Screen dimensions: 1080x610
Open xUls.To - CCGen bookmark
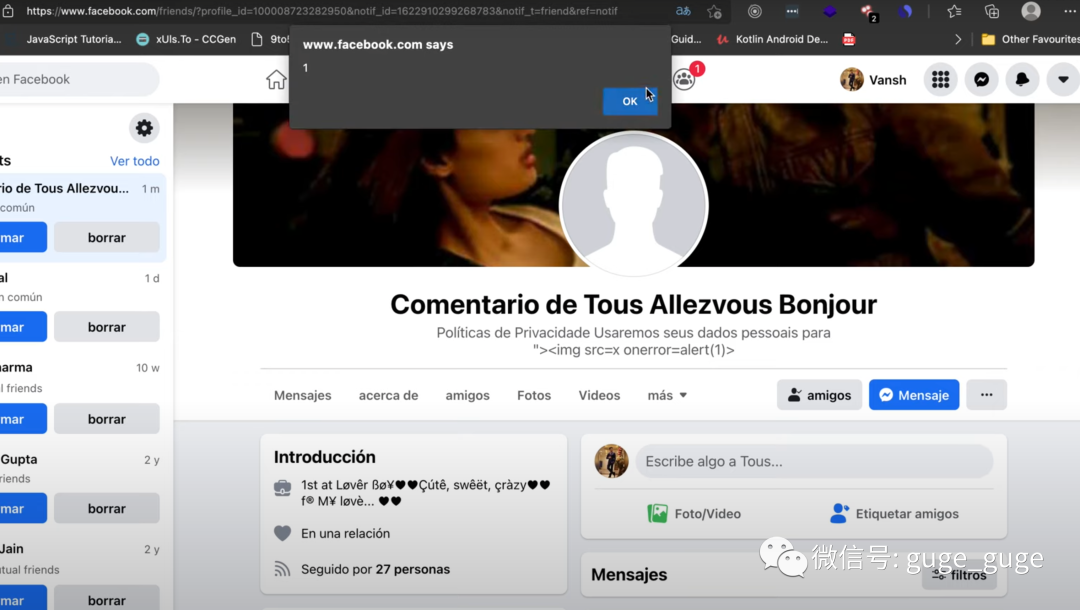tap(186, 39)
